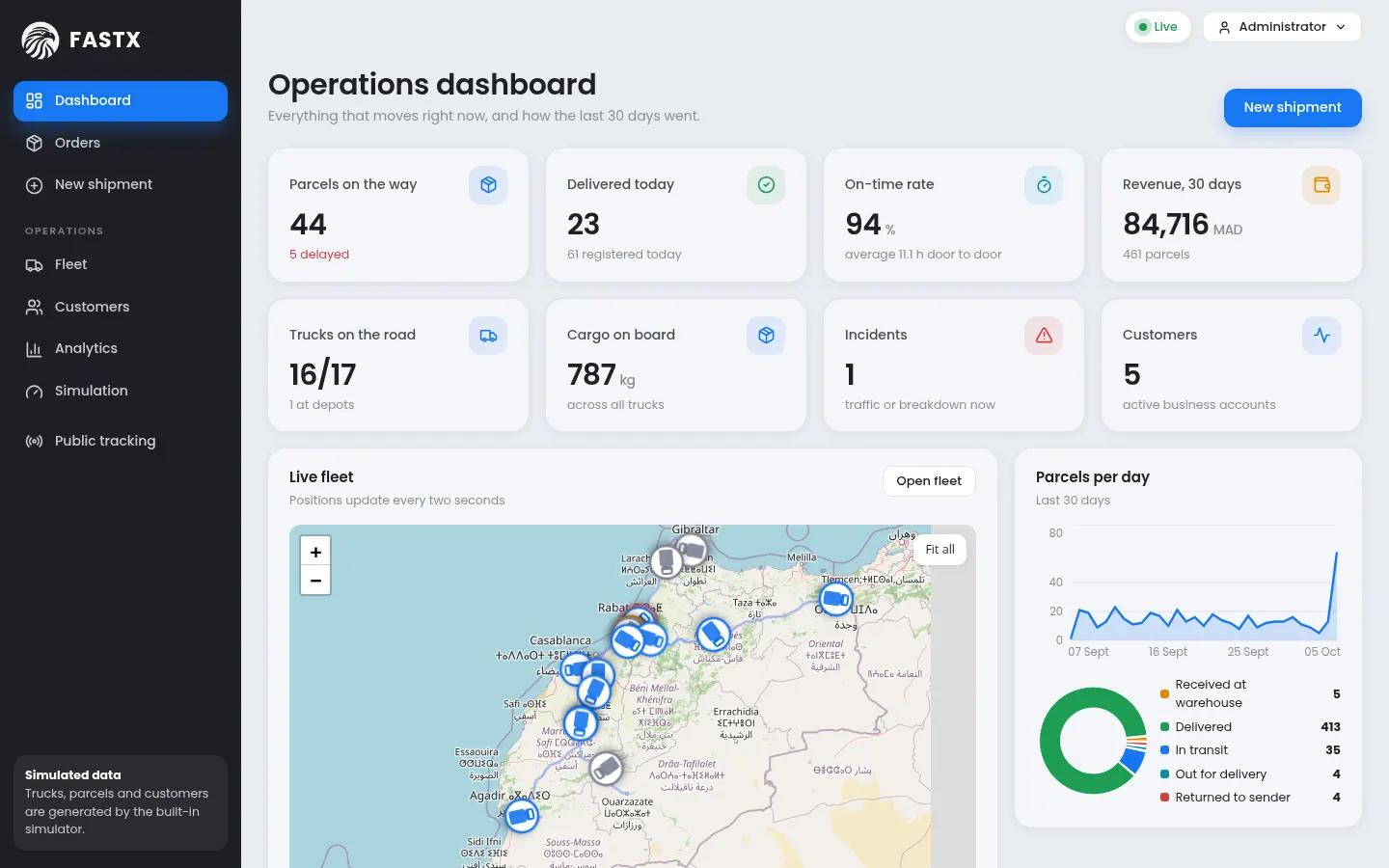Click the activity pulse icon on Customers card
Image resolution: width=1389 pixels, height=868 pixels.
point(1321,336)
